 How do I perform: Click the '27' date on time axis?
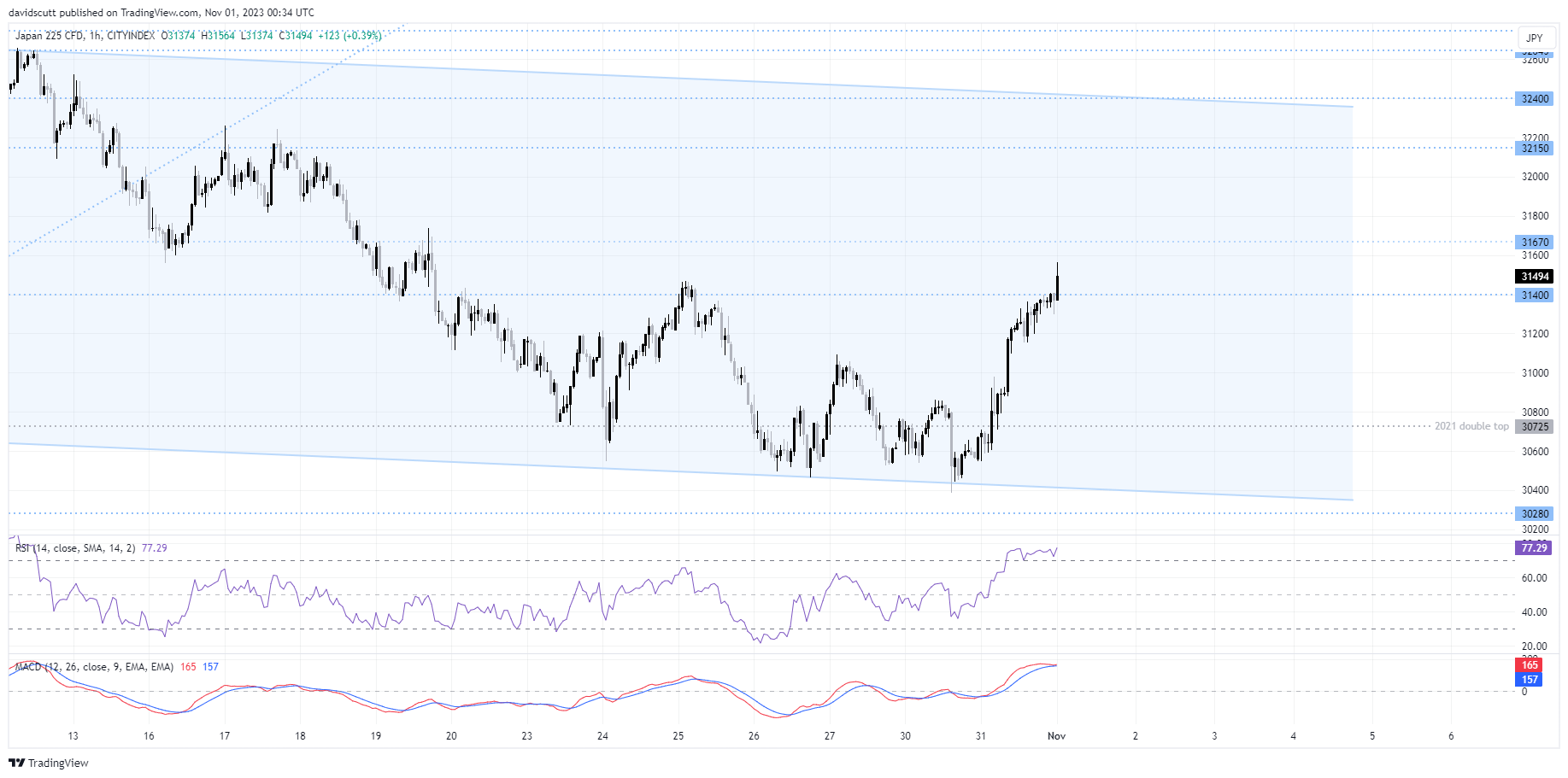click(x=830, y=736)
